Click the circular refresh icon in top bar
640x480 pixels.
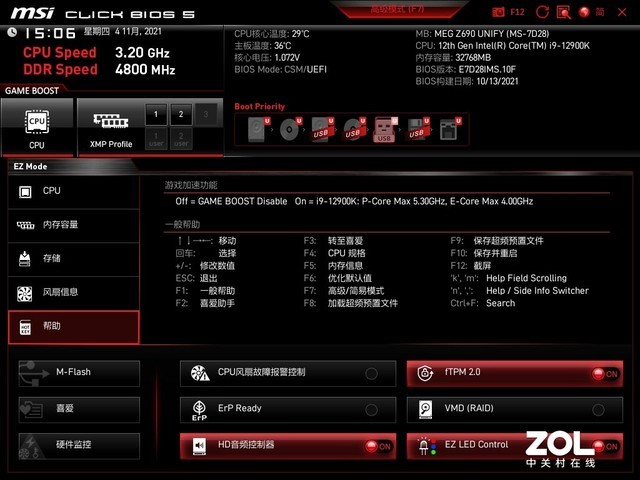click(542, 12)
